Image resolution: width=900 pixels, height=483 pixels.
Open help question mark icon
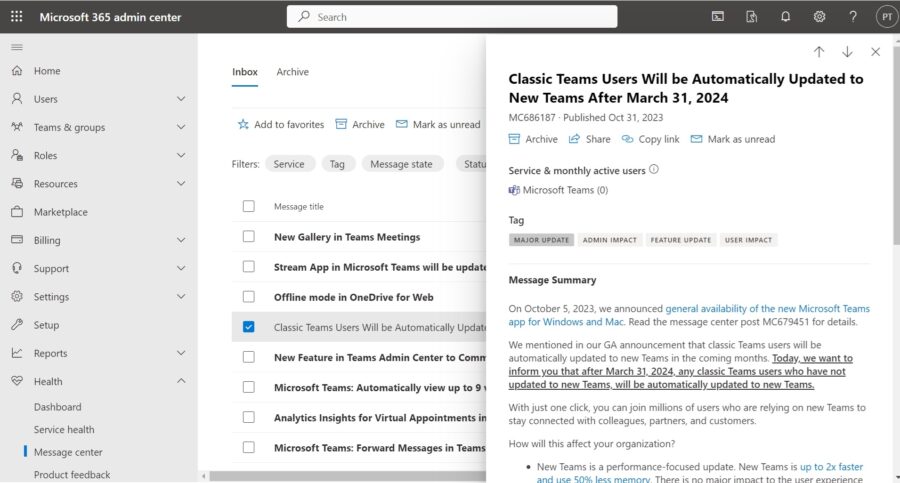(853, 17)
